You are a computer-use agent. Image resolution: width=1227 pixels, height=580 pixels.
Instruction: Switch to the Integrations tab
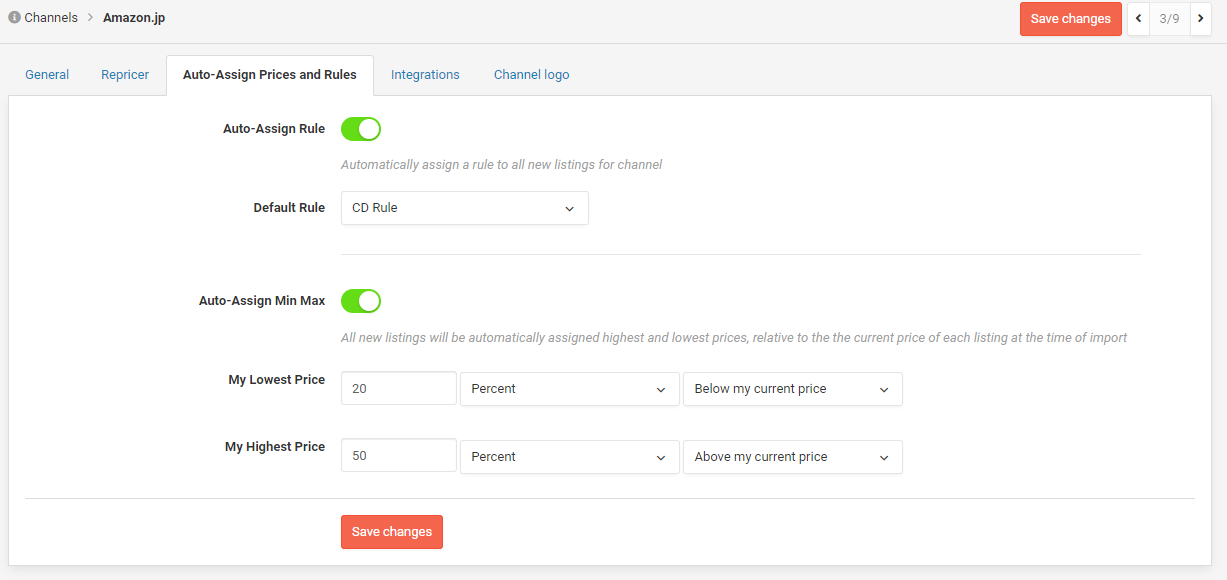[425, 75]
